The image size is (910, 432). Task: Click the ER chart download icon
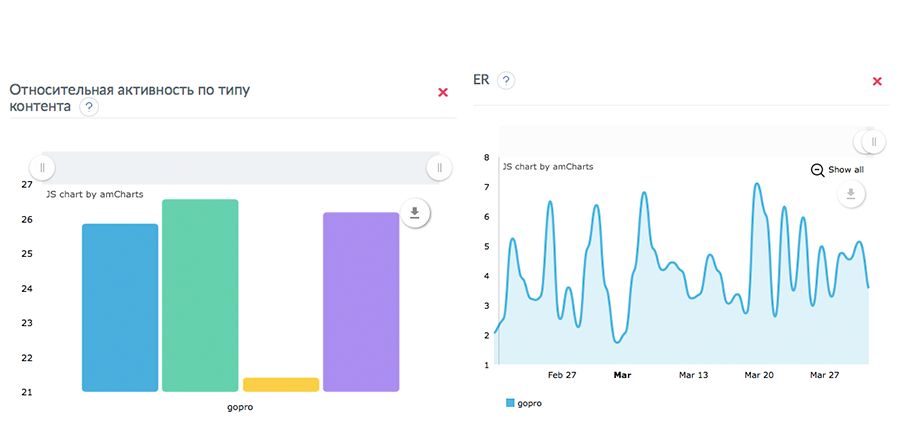(x=851, y=194)
